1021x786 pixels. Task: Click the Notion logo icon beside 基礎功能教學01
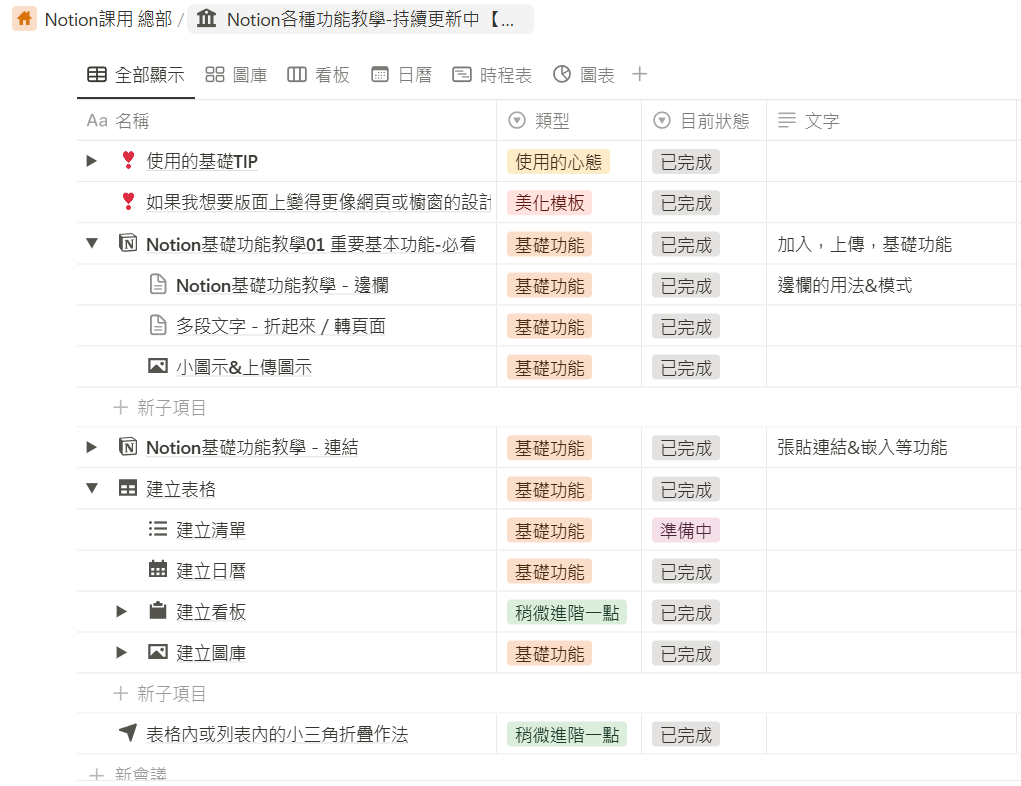(x=128, y=244)
